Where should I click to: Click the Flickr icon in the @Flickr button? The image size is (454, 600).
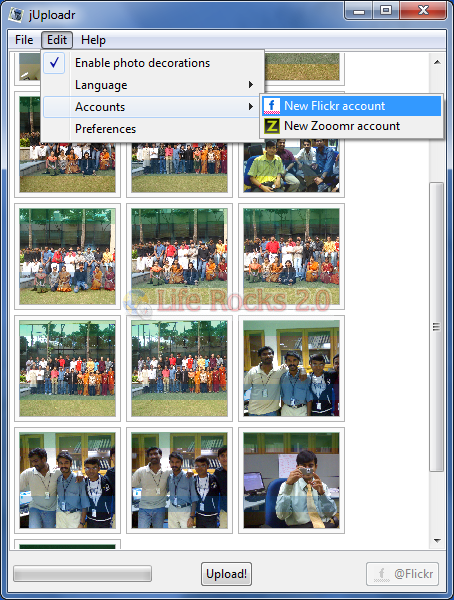pos(382,574)
